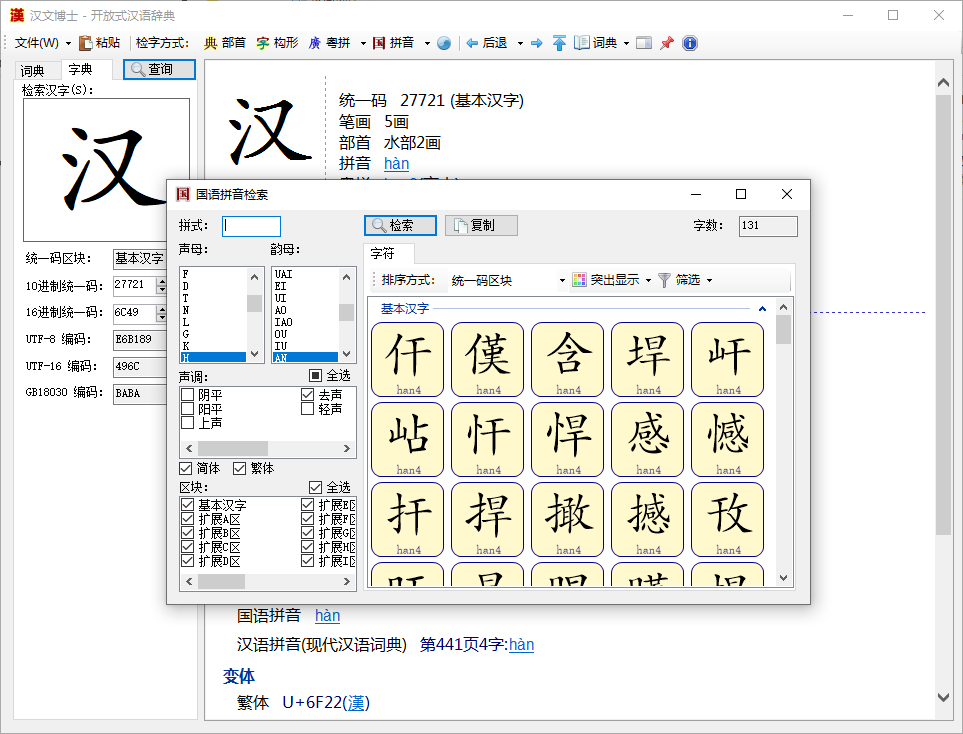This screenshot has width=963, height=734.
Task: Collapse the 基本汉字 character group
Action: point(762,309)
